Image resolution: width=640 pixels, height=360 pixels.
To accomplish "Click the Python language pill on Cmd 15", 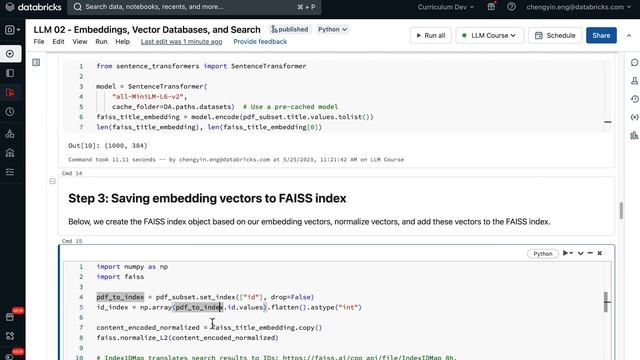I will pos(542,253).
